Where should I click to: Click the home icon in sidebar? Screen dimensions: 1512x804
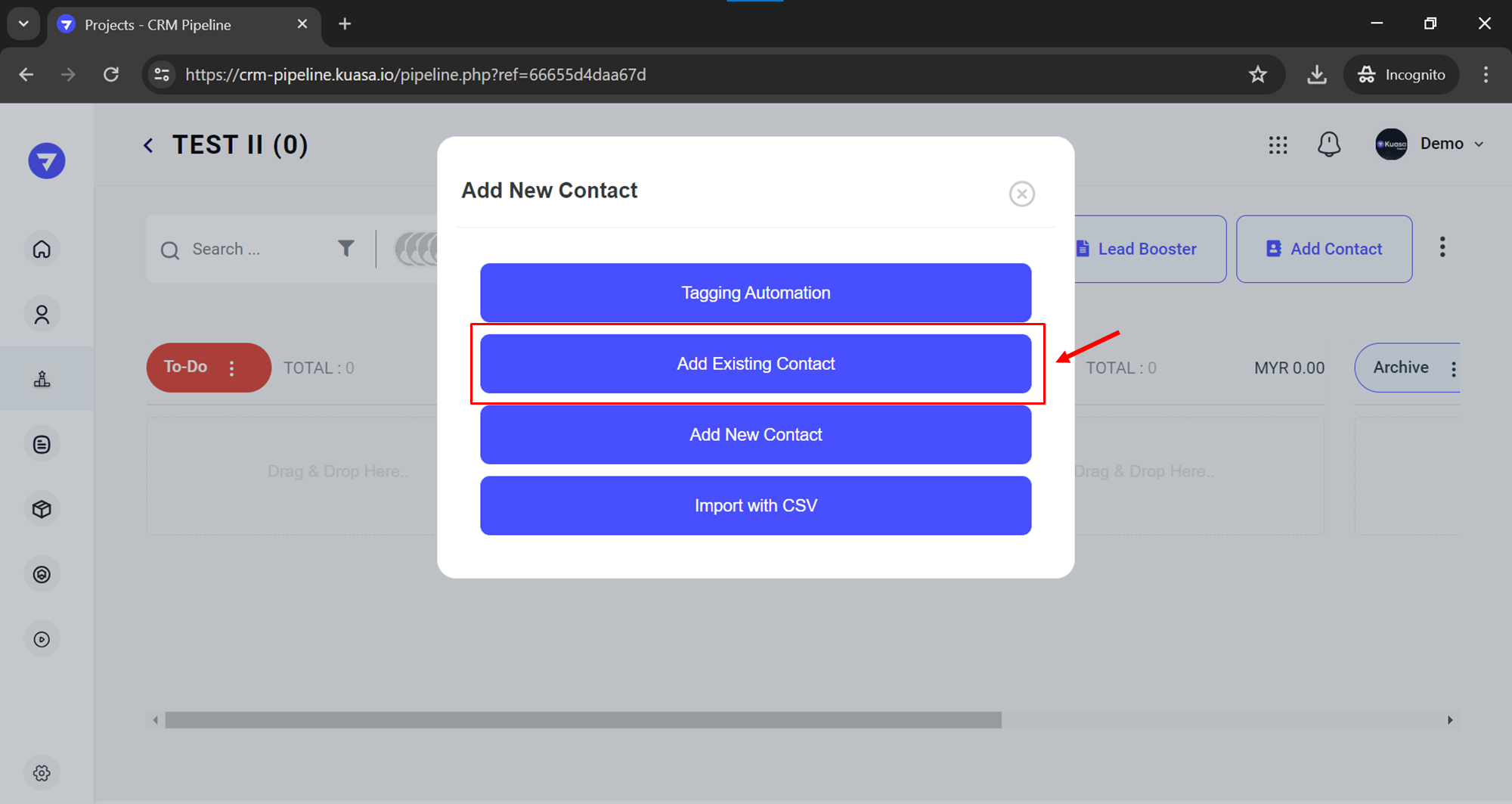click(42, 249)
